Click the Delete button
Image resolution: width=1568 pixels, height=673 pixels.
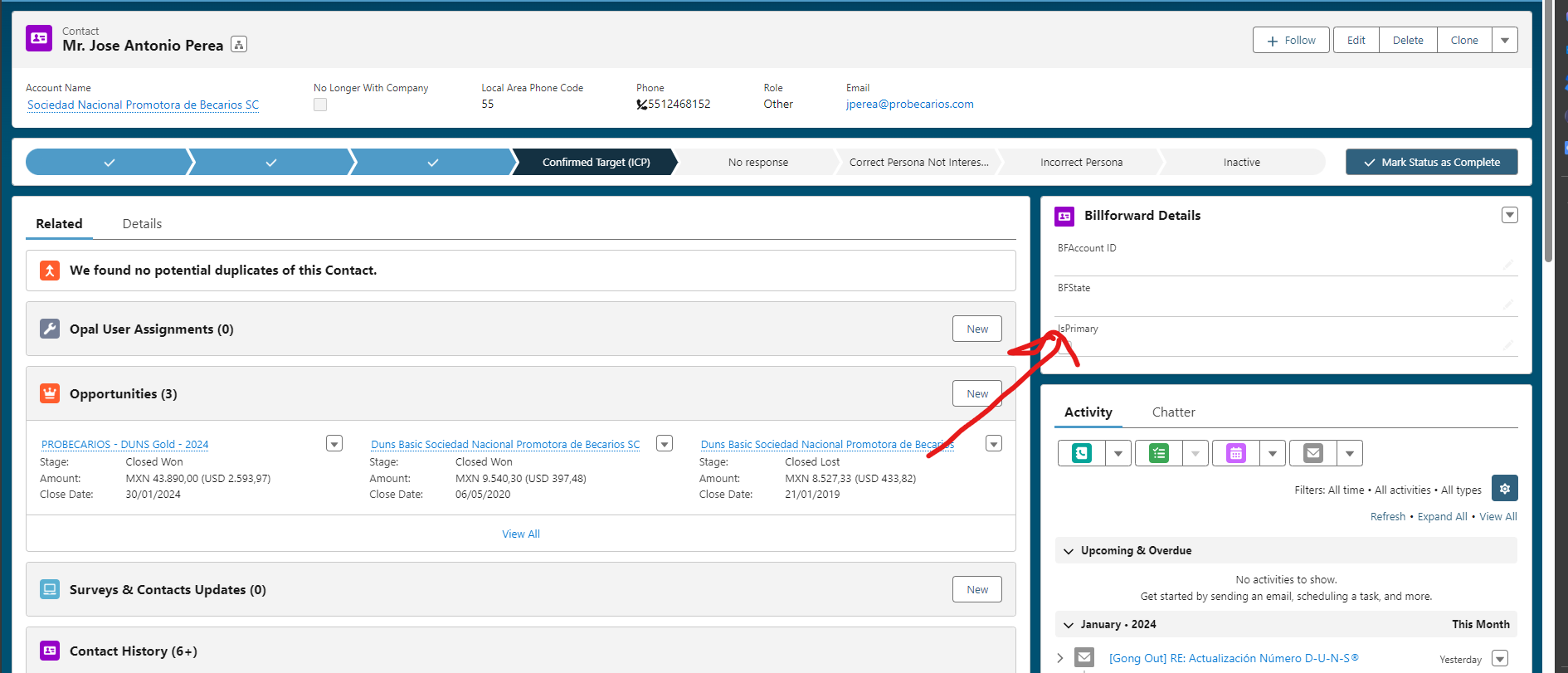click(x=1408, y=40)
